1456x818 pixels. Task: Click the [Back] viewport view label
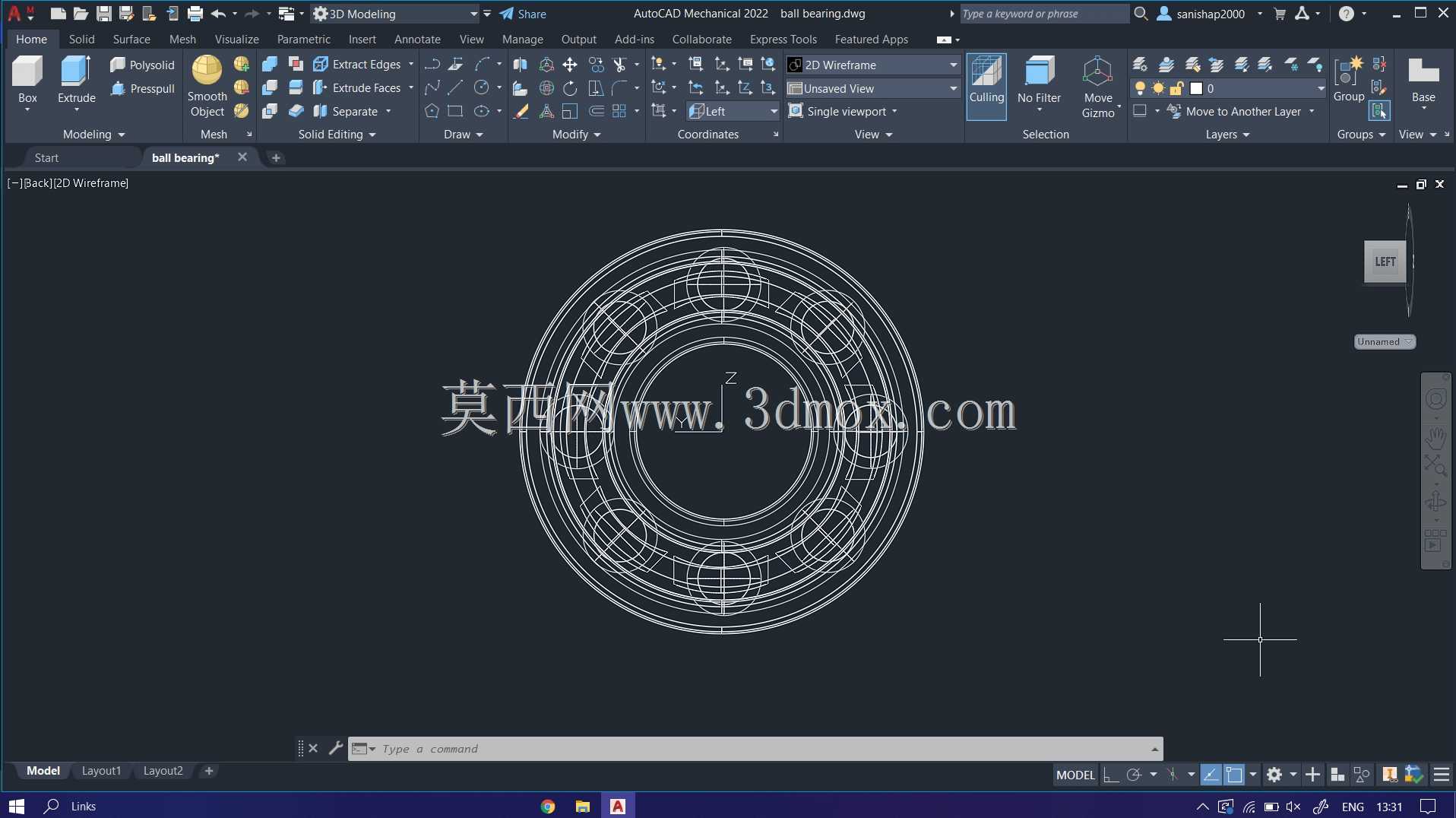pyautogui.click(x=38, y=182)
